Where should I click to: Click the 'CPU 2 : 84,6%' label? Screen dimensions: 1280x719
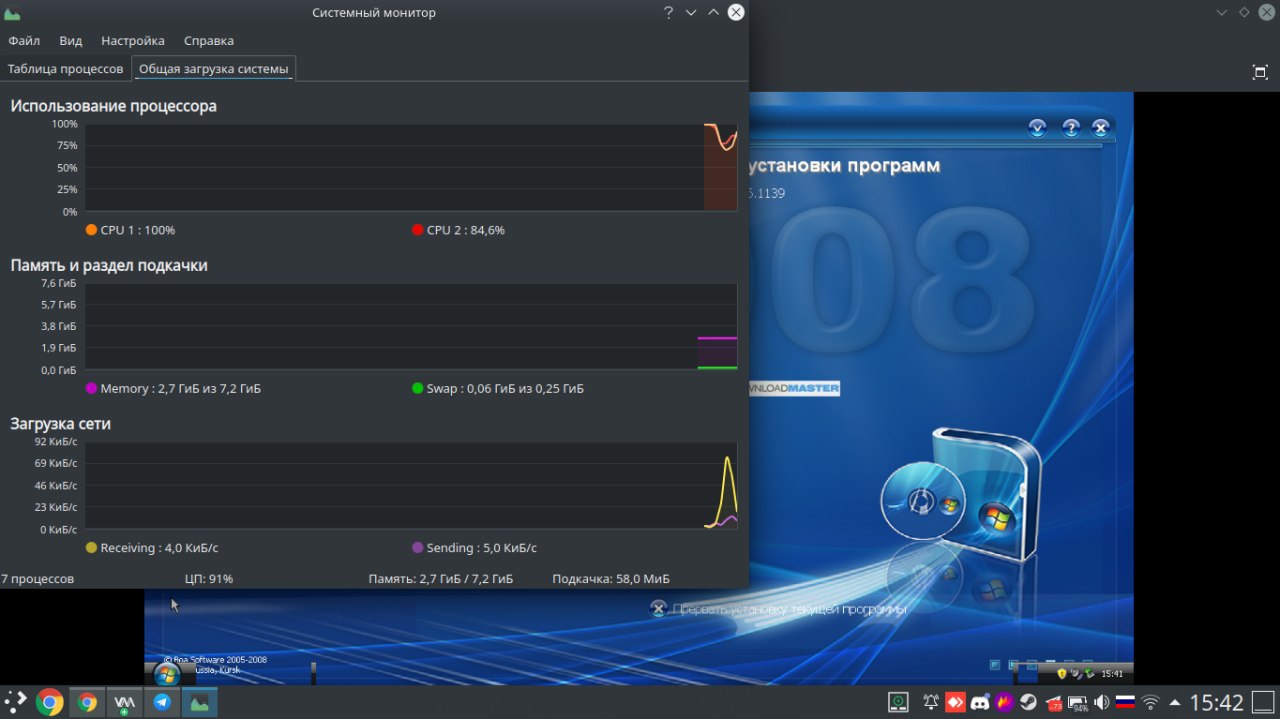[465, 230]
